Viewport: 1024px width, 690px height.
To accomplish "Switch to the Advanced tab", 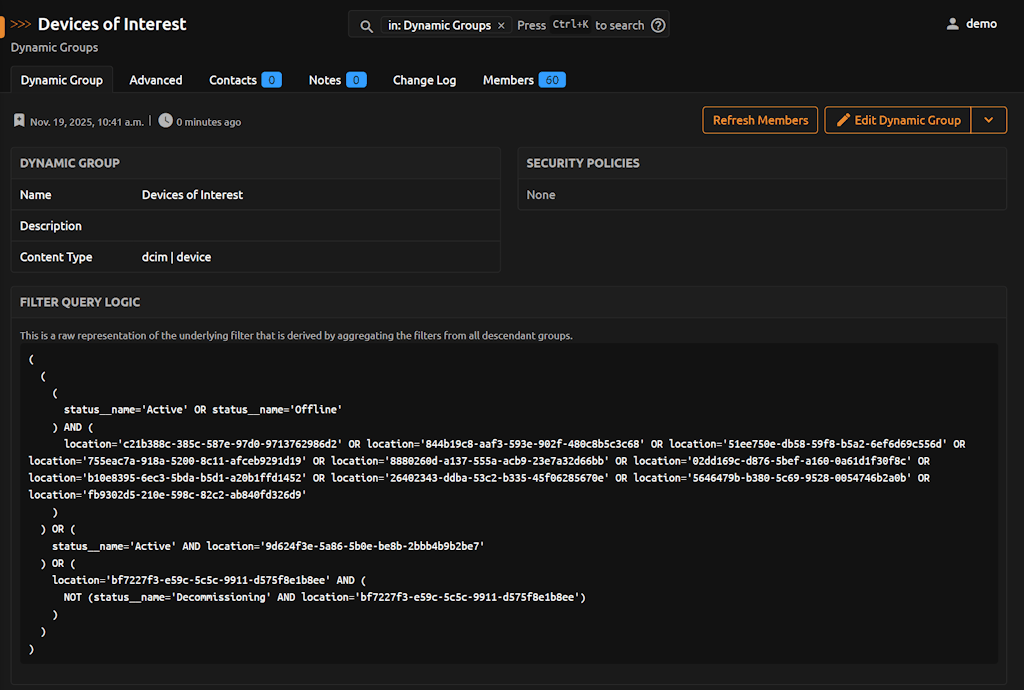I will (x=156, y=80).
